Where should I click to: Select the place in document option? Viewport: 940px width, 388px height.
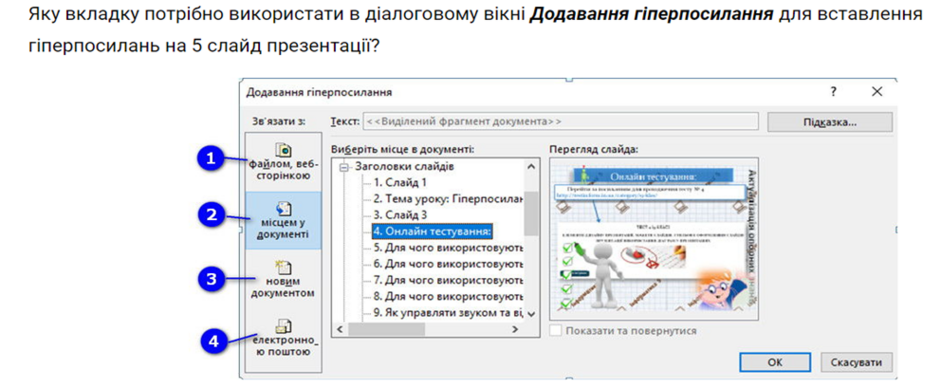coord(284,220)
